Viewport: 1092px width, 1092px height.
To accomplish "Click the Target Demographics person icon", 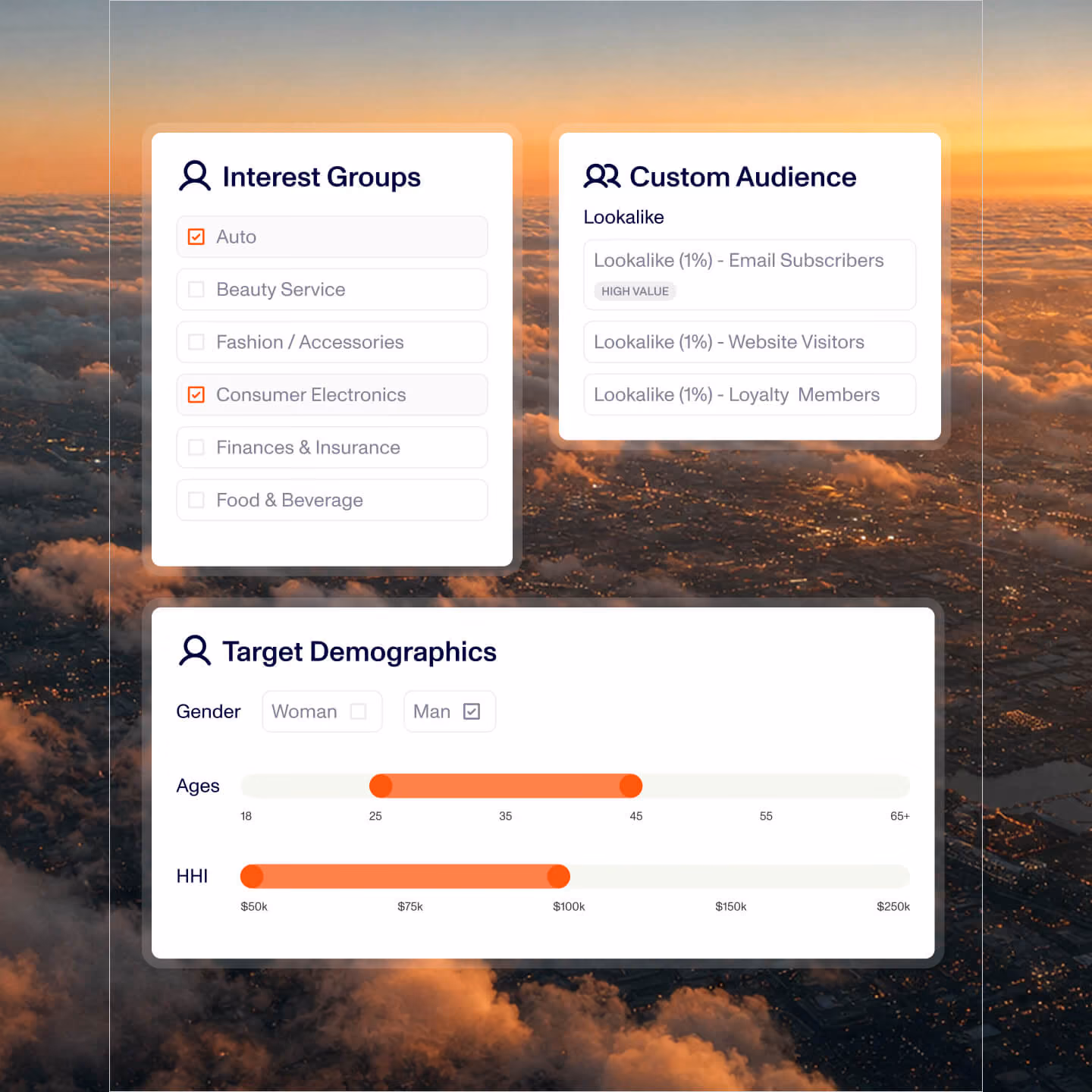I will pyautogui.click(x=195, y=651).
